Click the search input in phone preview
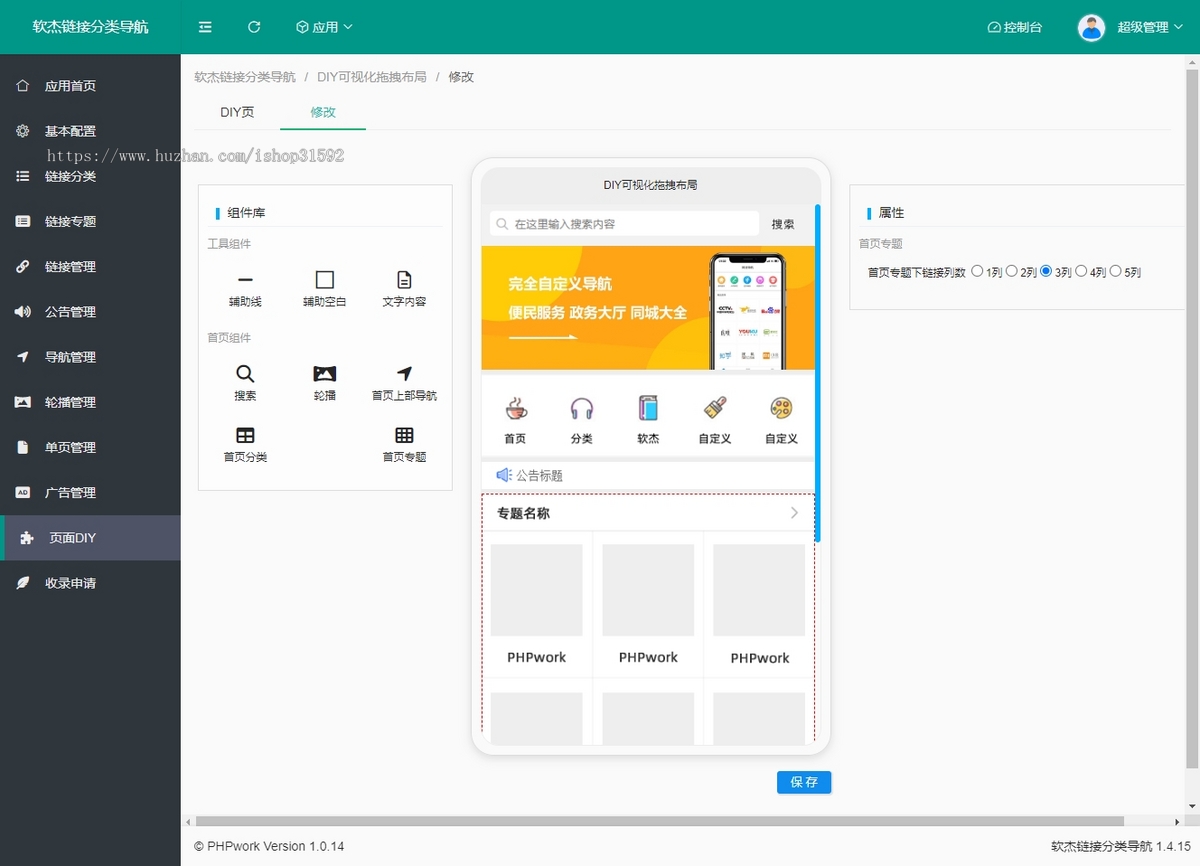Image resolution: width=1200 pixels, height=866 pixels. coord(625,224)
